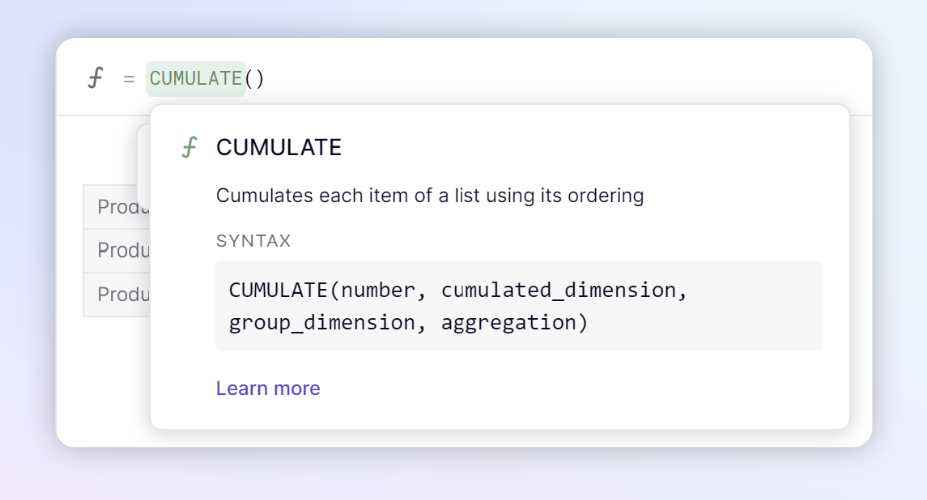Viewport: 927px width, 500px height.
Task: Click the number argument in syntax block
Action: point(378,290)
